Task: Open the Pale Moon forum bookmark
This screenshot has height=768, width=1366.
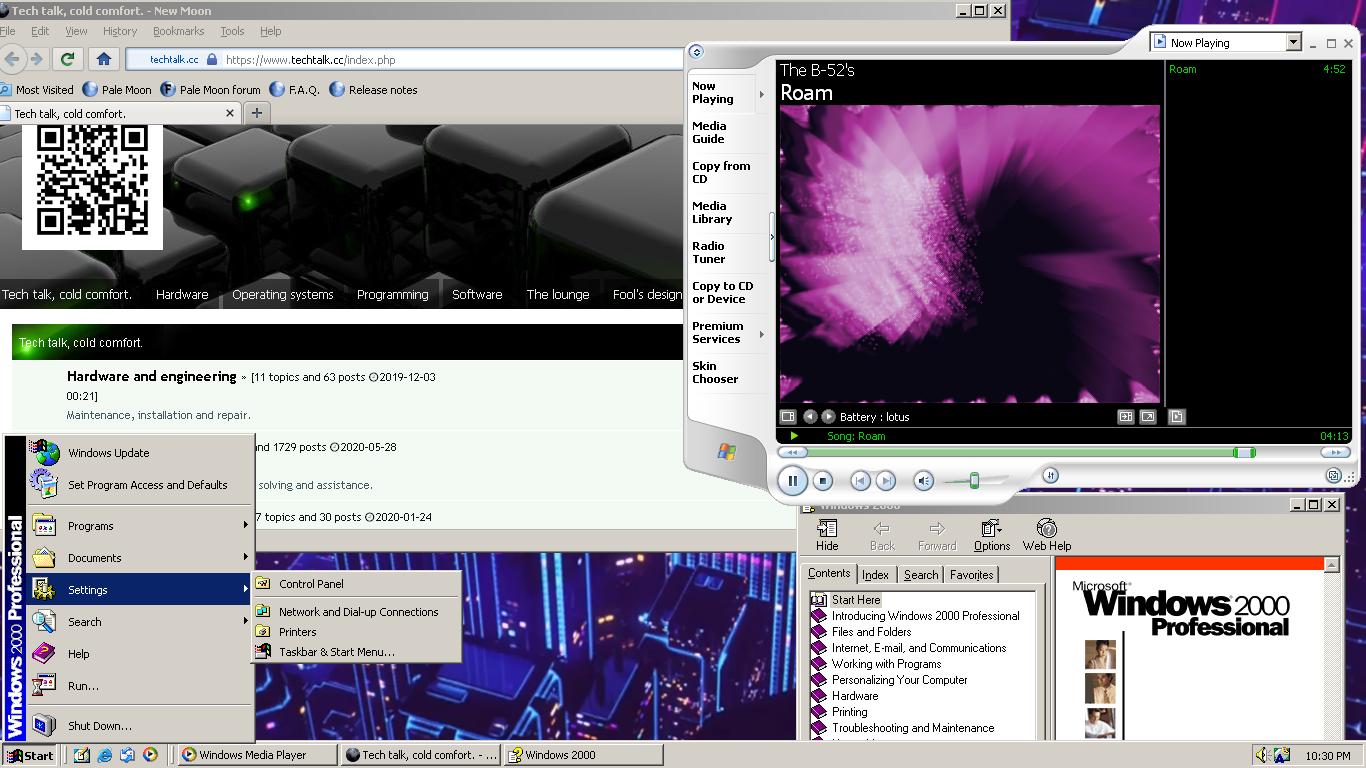Action: [x=210, y=89]
